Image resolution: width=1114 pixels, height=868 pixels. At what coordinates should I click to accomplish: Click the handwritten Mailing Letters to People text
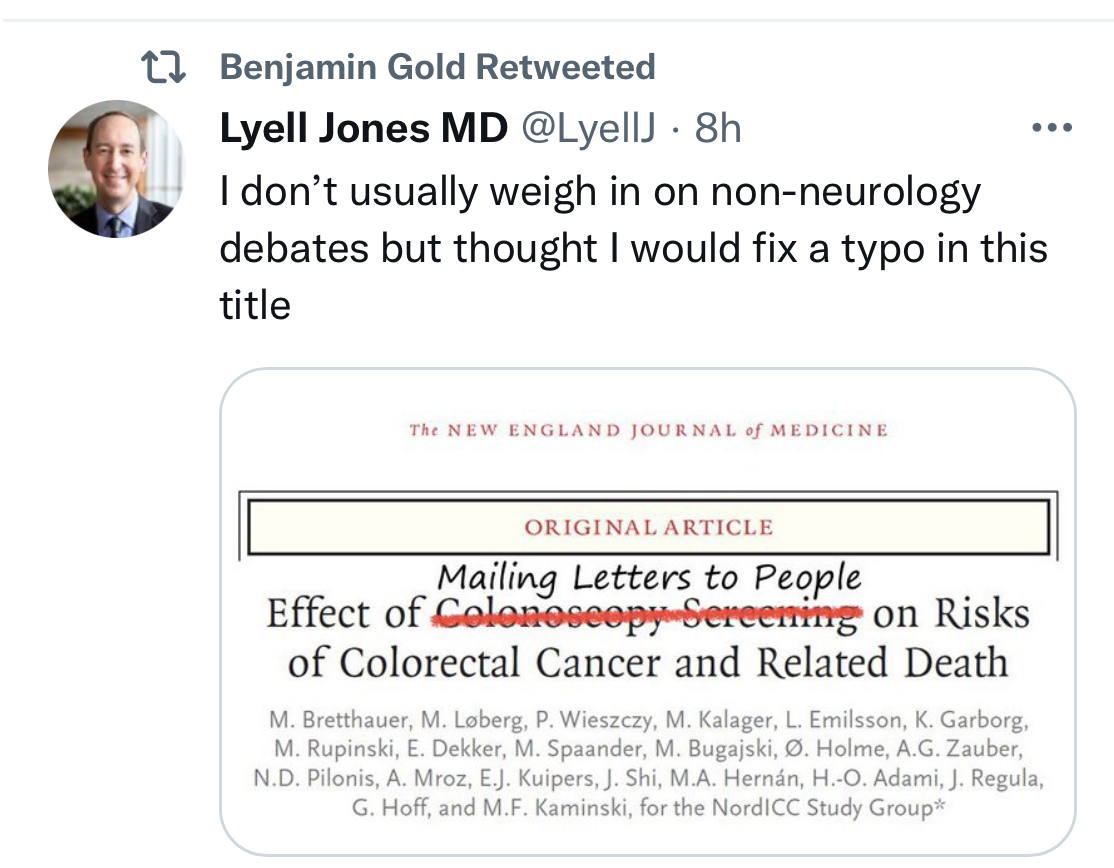point(649,577)
